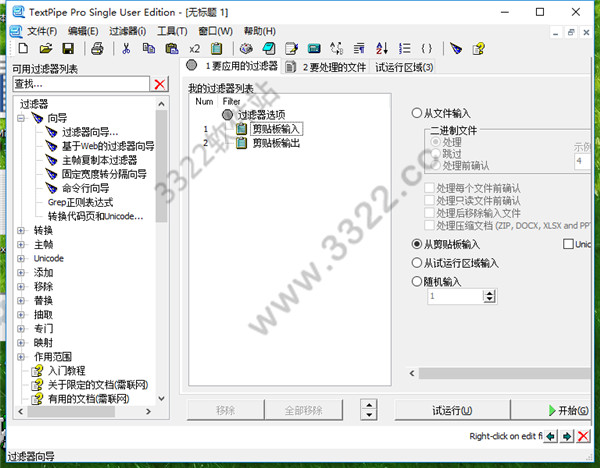Clear the filter search with red X

(x=160, y=84)
